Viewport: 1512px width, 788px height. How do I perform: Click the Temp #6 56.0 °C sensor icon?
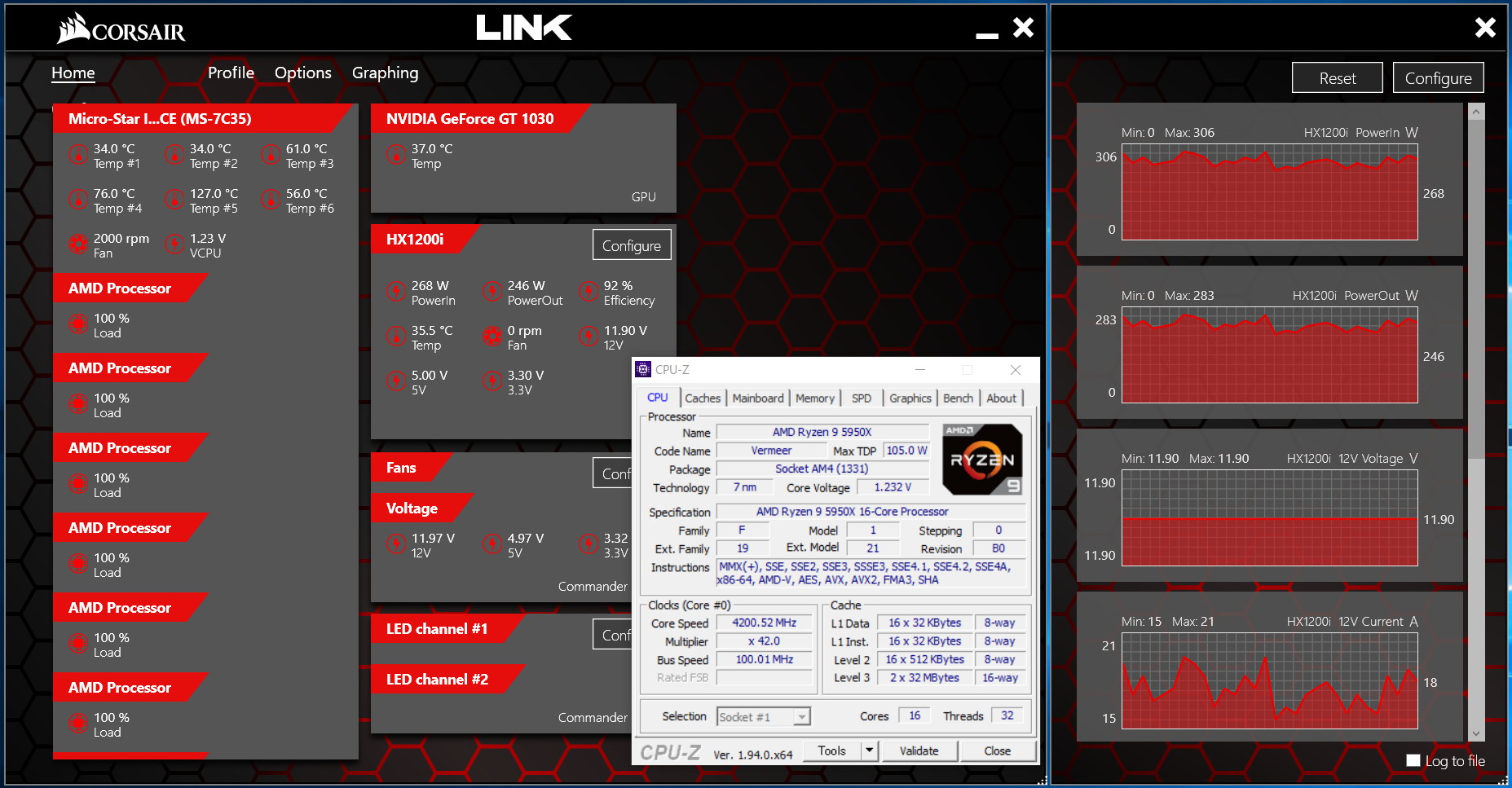click(x=270, y=199)
